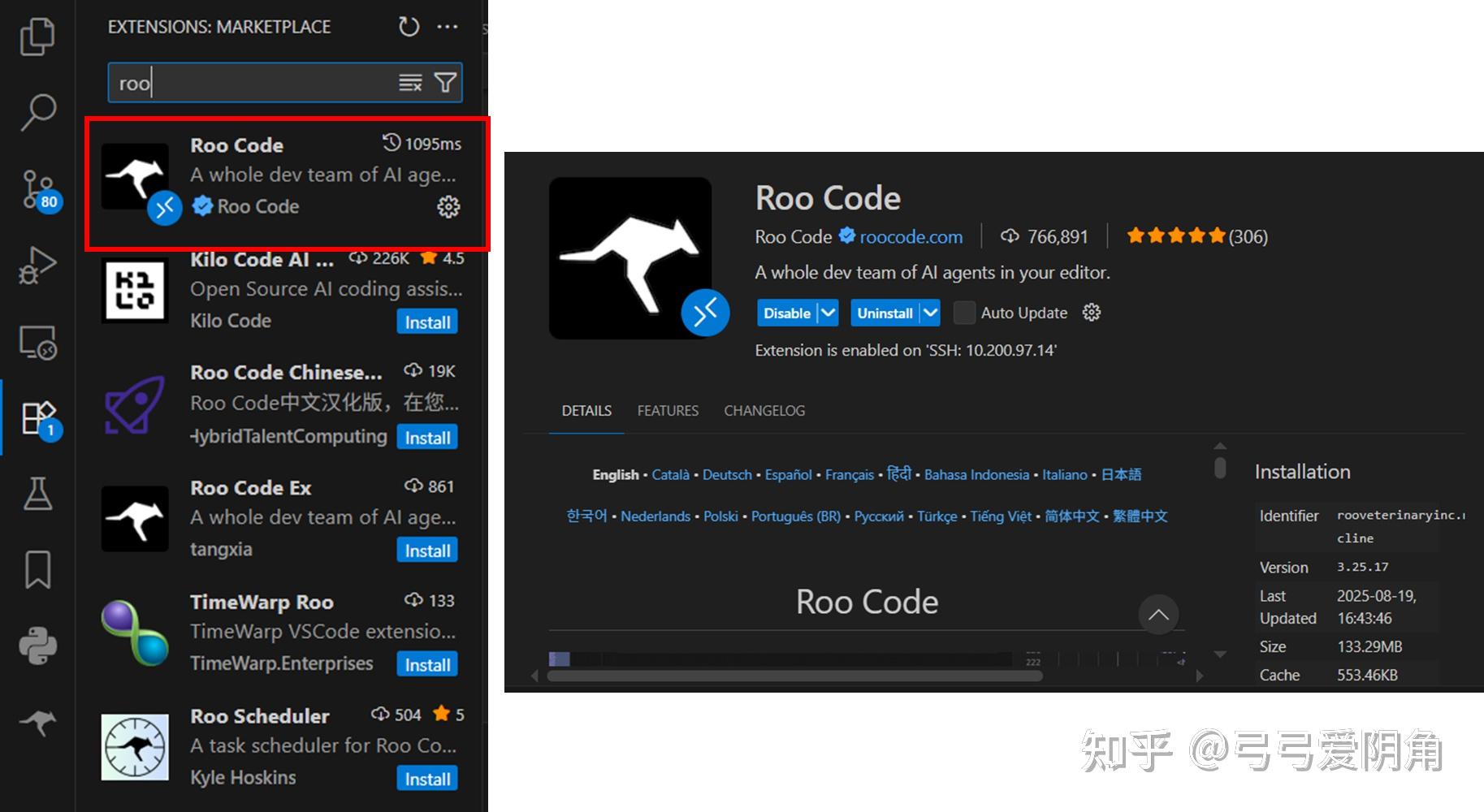Open the Català readme translation
The height and width of the screenshot is (812, 1484).
[x=670, y=475]
